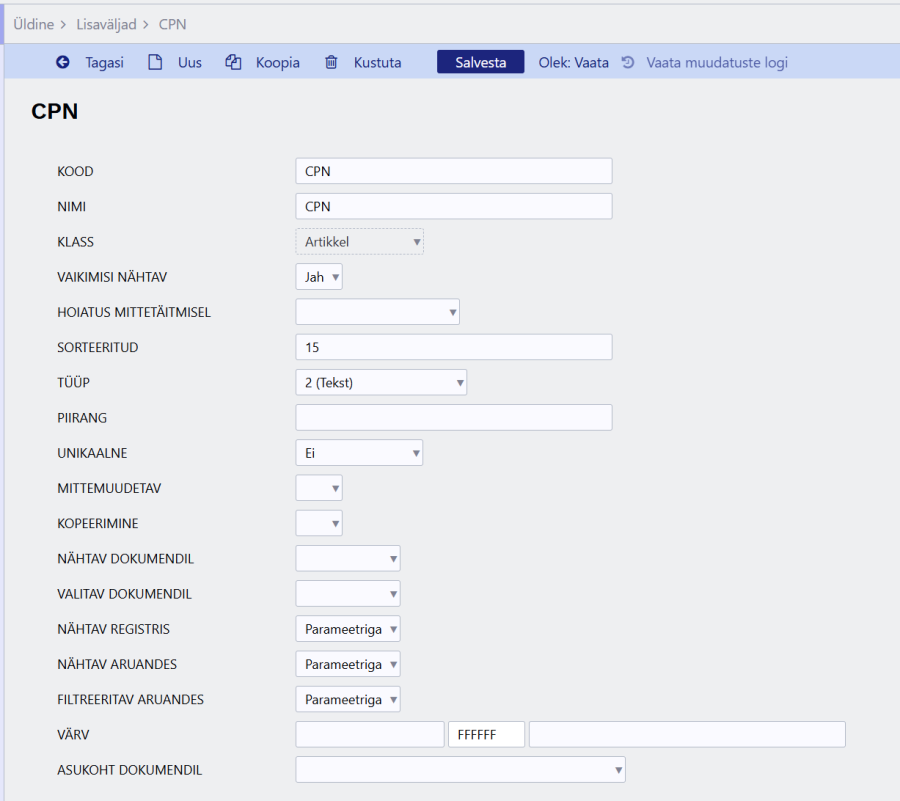Click the CPN page heading
Image resolution: width=900 pixels, height=801 pixels.
(x=55, y=111)
